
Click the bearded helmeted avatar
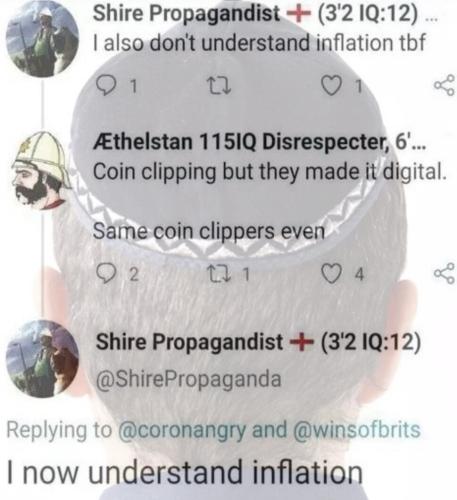(42, 171)
